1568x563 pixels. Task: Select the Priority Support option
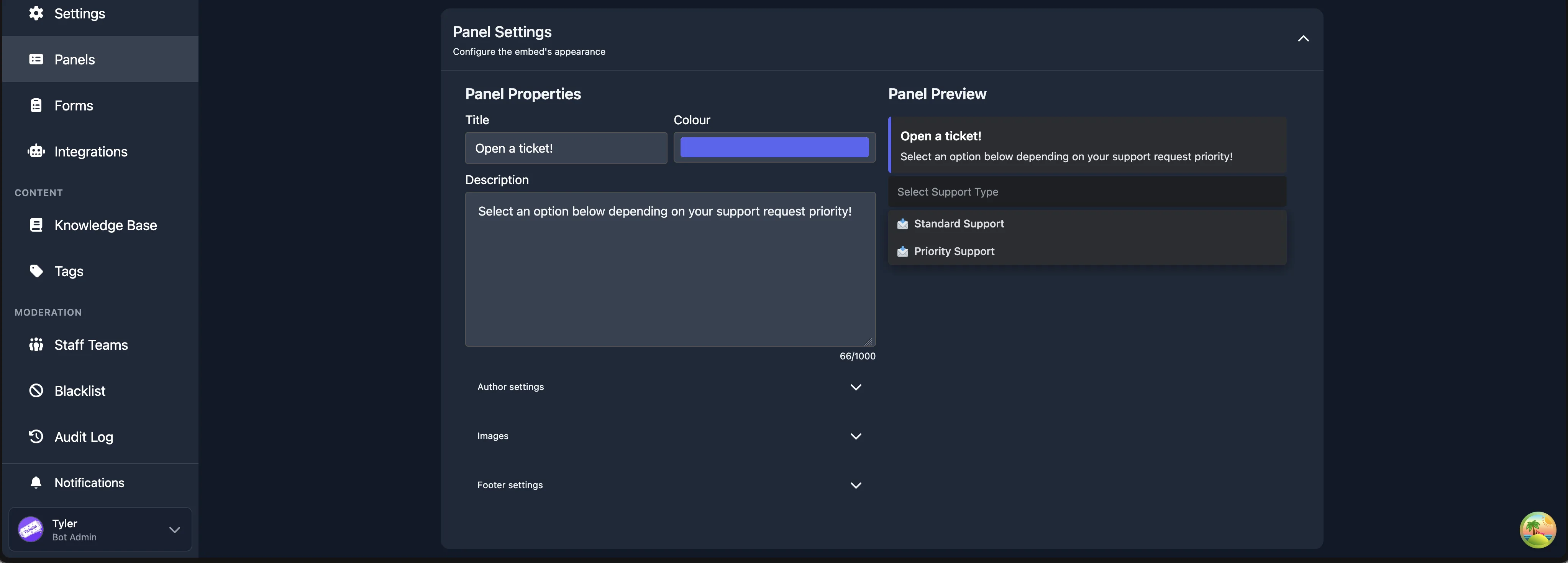coord(1087,251)
